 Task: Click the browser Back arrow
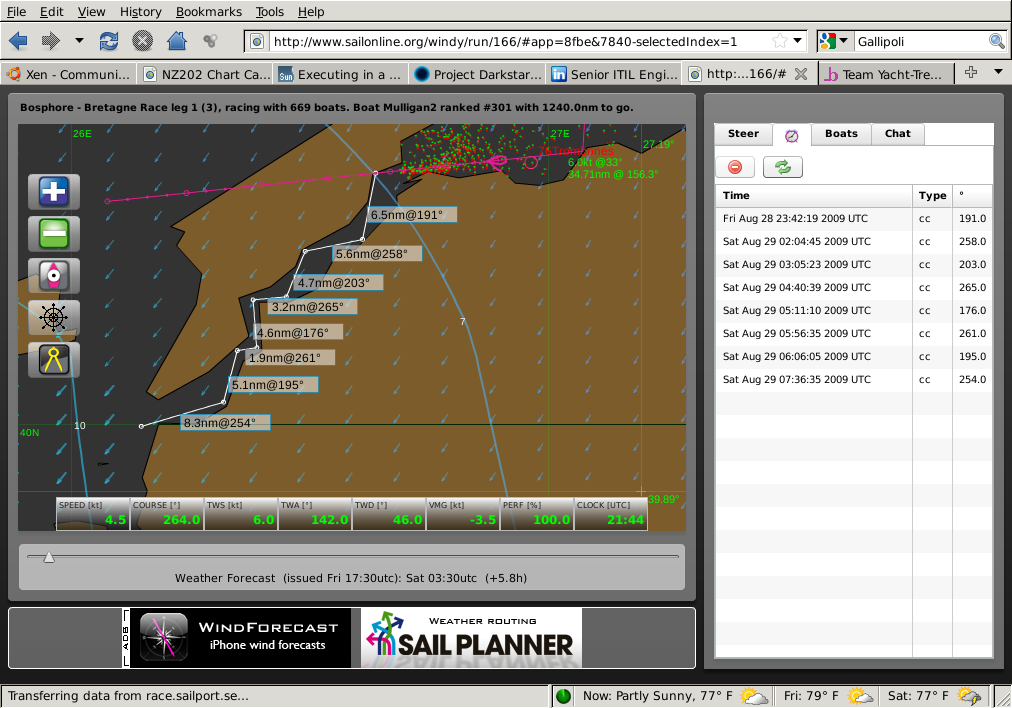(x=18, y=41)
